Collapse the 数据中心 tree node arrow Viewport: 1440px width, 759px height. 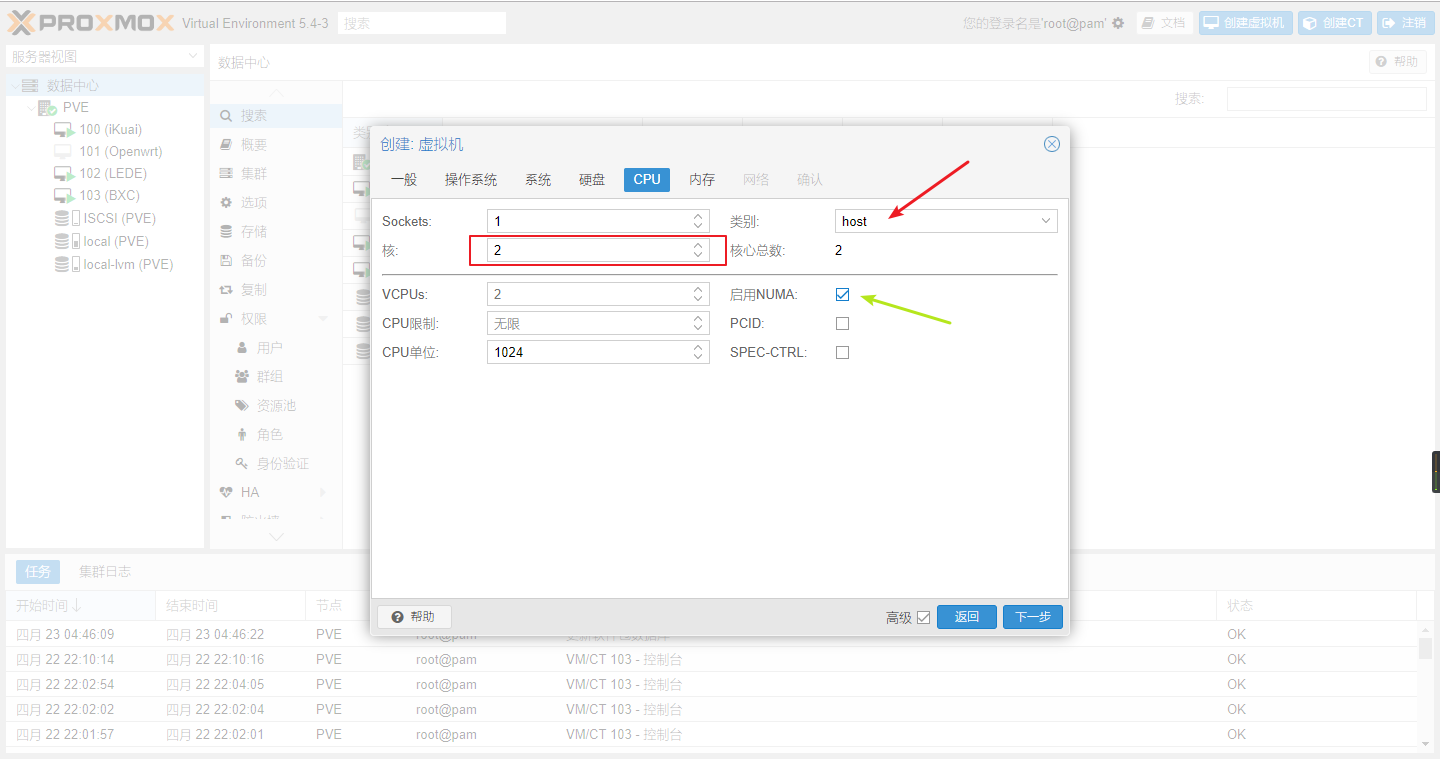click(14, 86)
